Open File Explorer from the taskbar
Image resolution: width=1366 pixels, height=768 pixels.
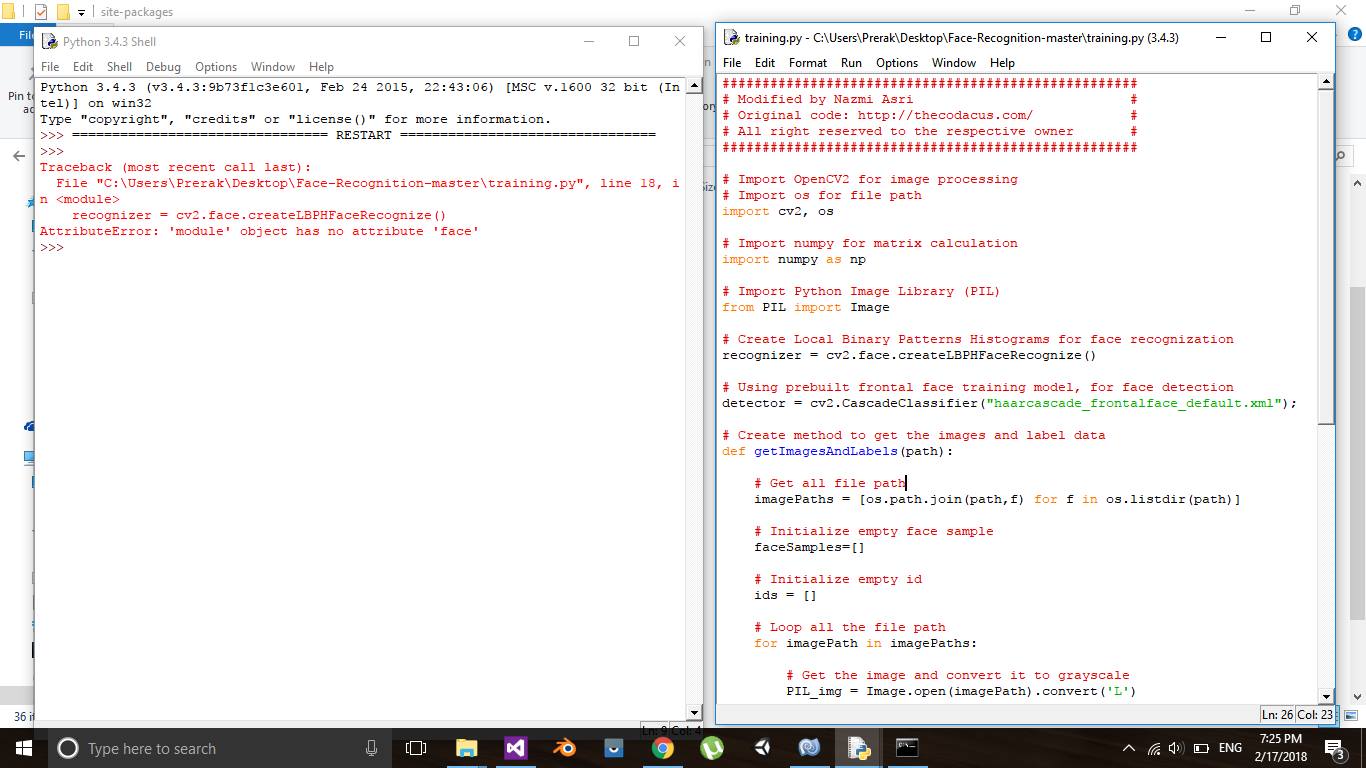tap(466, 748)
